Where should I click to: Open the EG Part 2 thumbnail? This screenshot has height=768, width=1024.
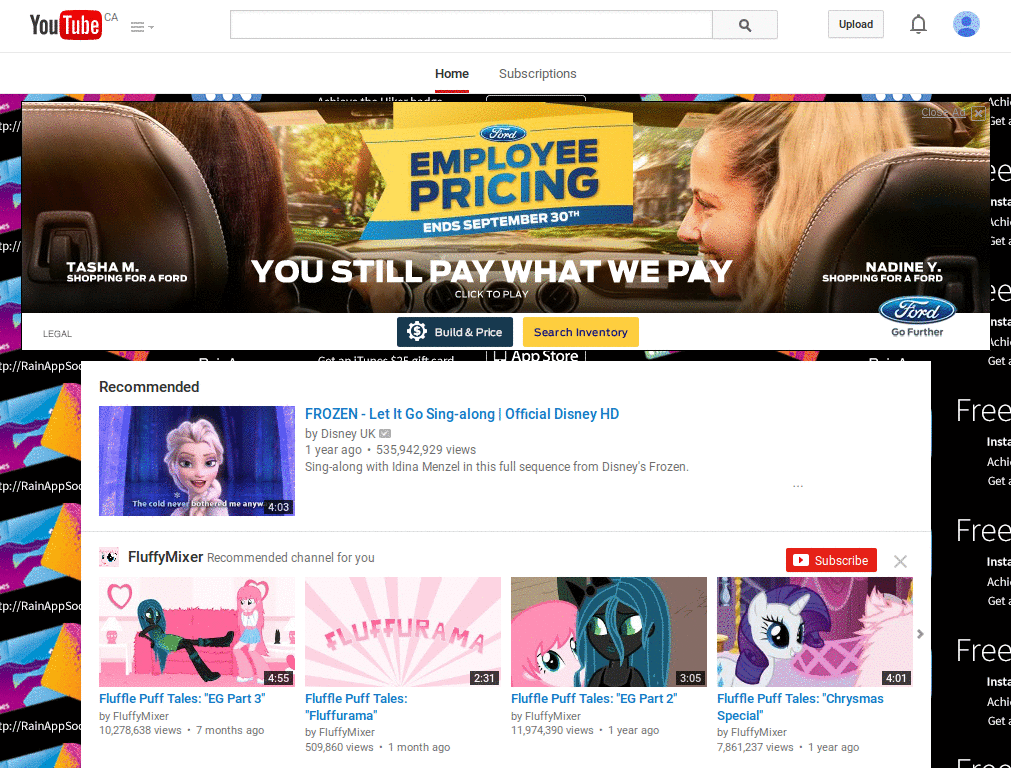(609, 632)
